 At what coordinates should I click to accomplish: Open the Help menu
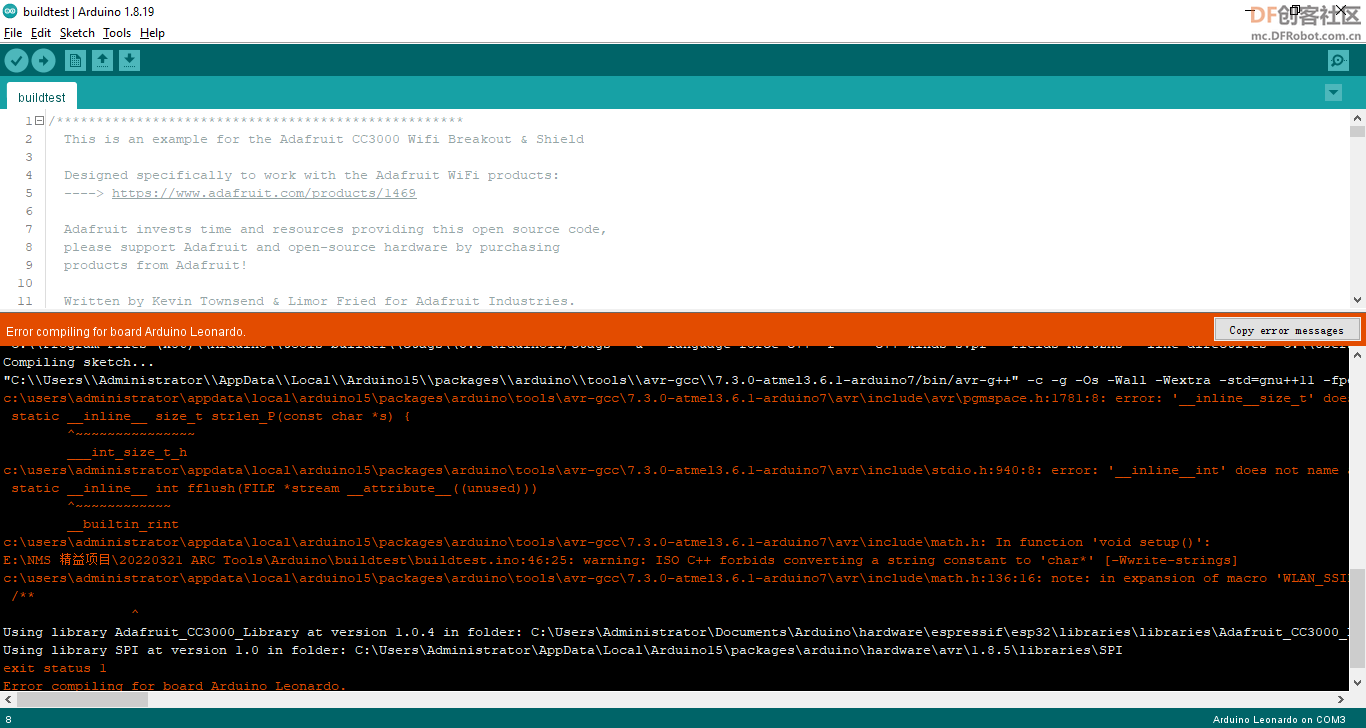[x=152, y=33]
